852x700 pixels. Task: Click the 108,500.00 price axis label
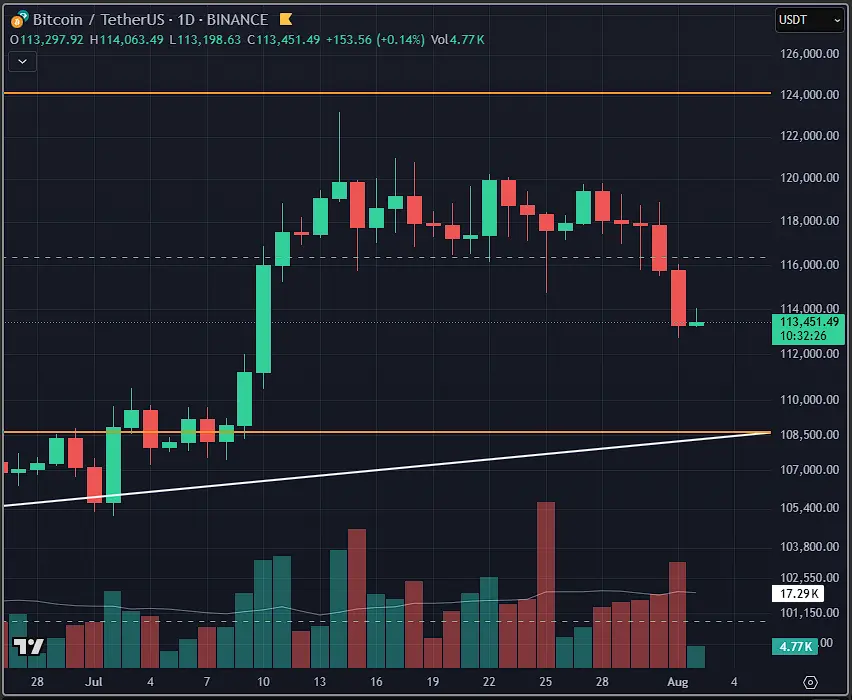pyautogui.click(x=809, y=435)
